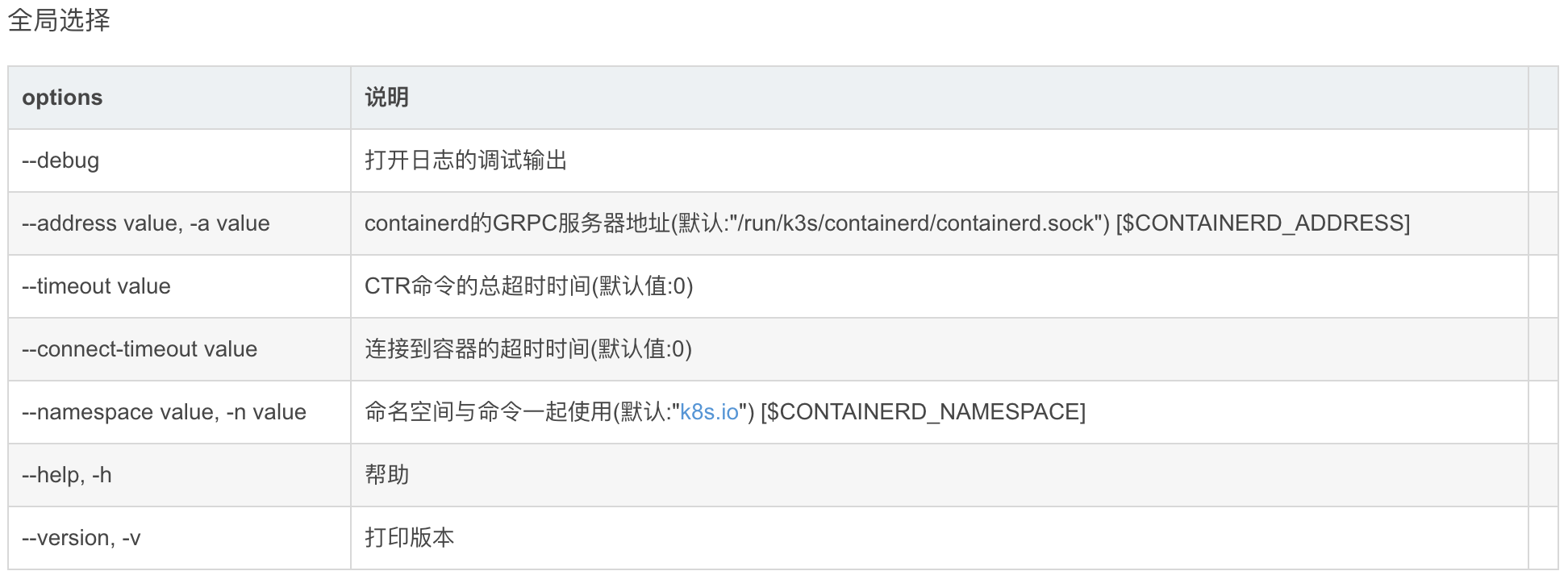Select the --connect-timeout value cell
Screen dimensions: 1568x571
pyautogui.click(x=140, y=349)
